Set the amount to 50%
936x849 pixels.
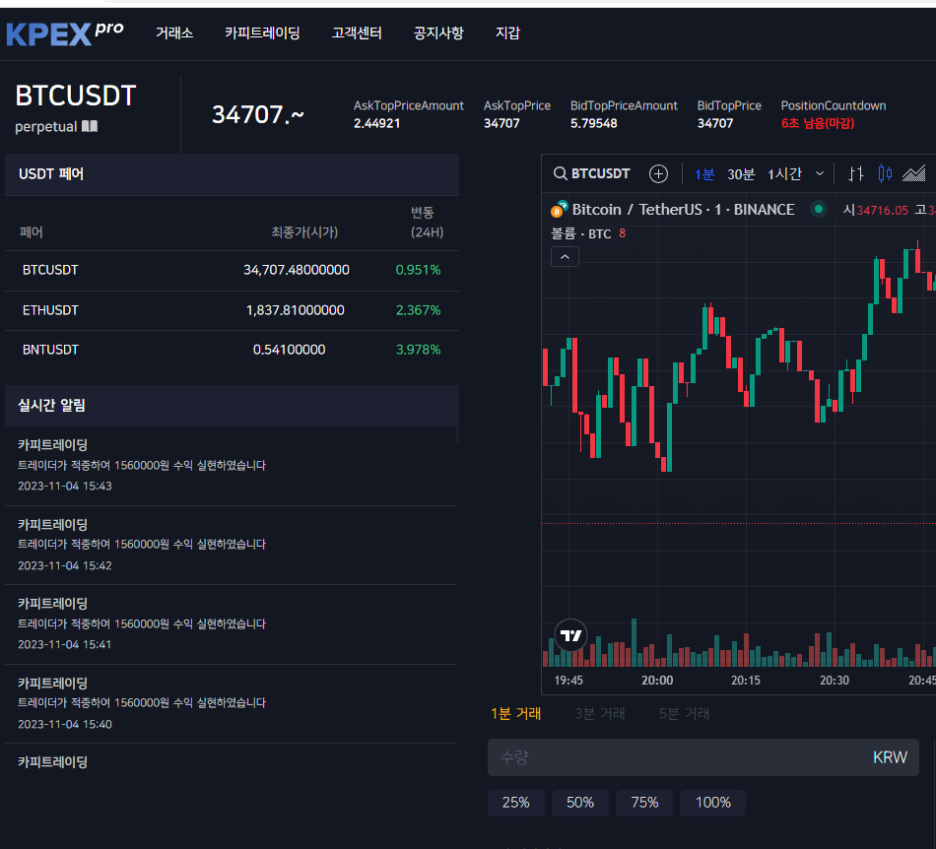(x=580, y=802)
